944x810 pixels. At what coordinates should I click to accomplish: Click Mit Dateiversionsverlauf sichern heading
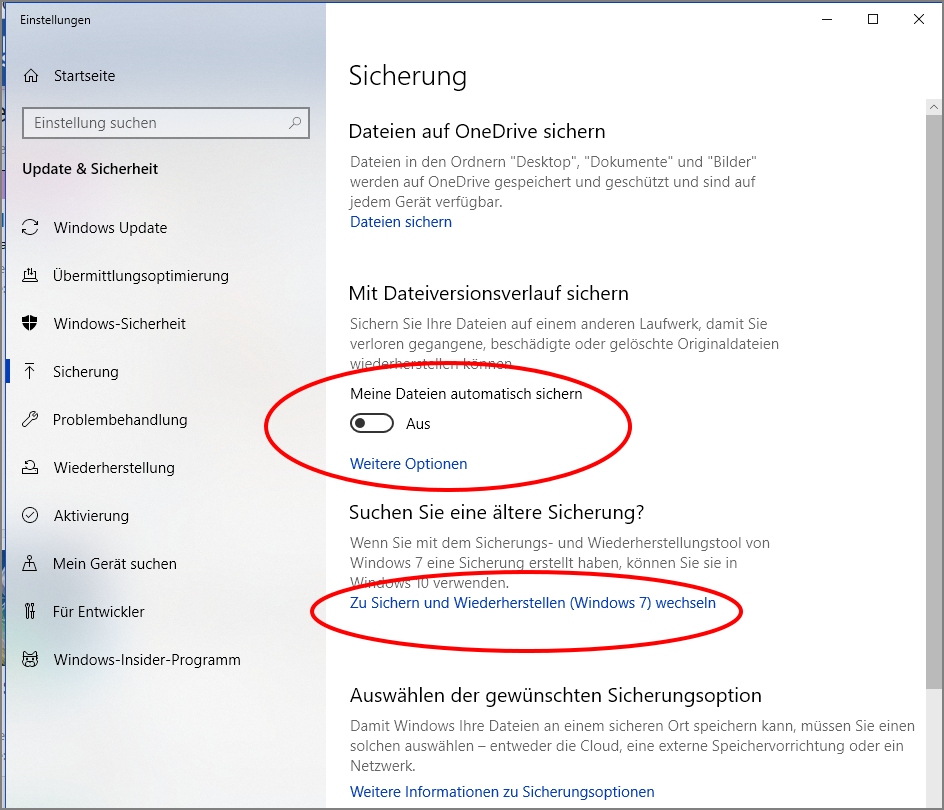[489, 293]
